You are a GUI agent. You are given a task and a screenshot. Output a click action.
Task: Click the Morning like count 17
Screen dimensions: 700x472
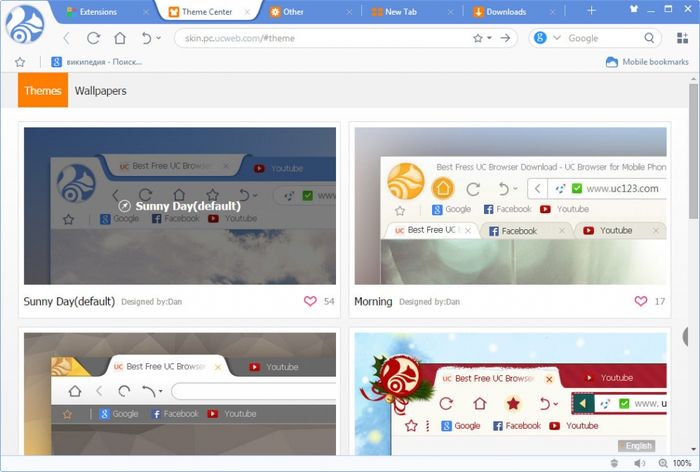pyautogui.click(x=660, y=301)
